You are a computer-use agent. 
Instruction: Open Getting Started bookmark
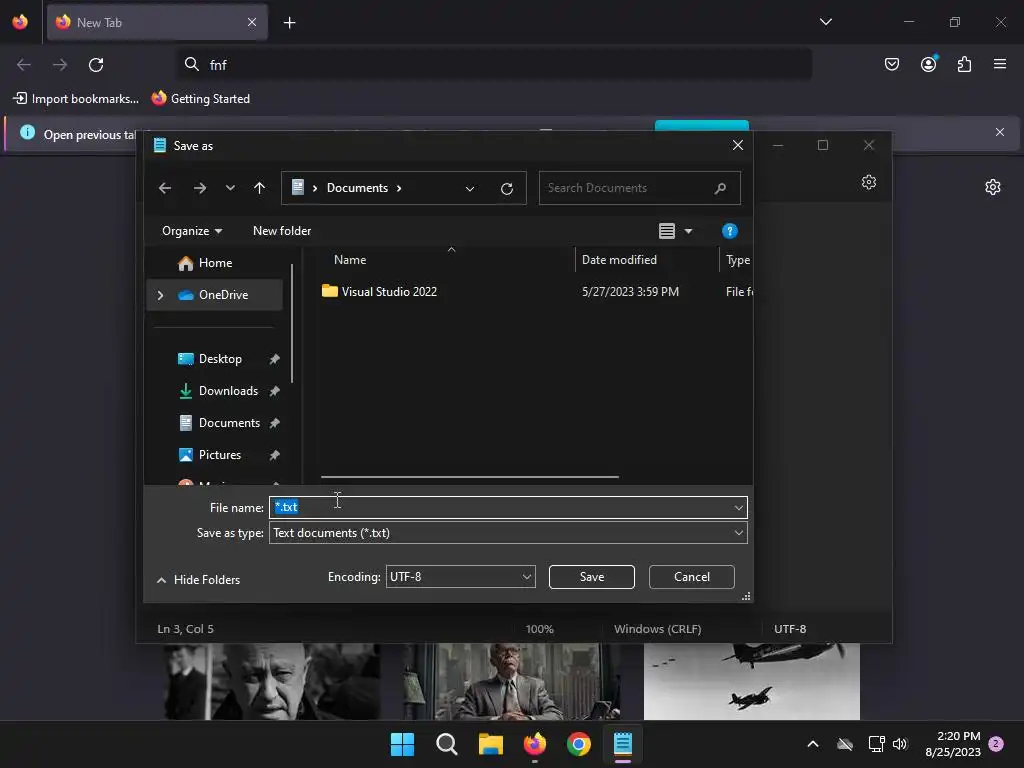tap(201, 99)
